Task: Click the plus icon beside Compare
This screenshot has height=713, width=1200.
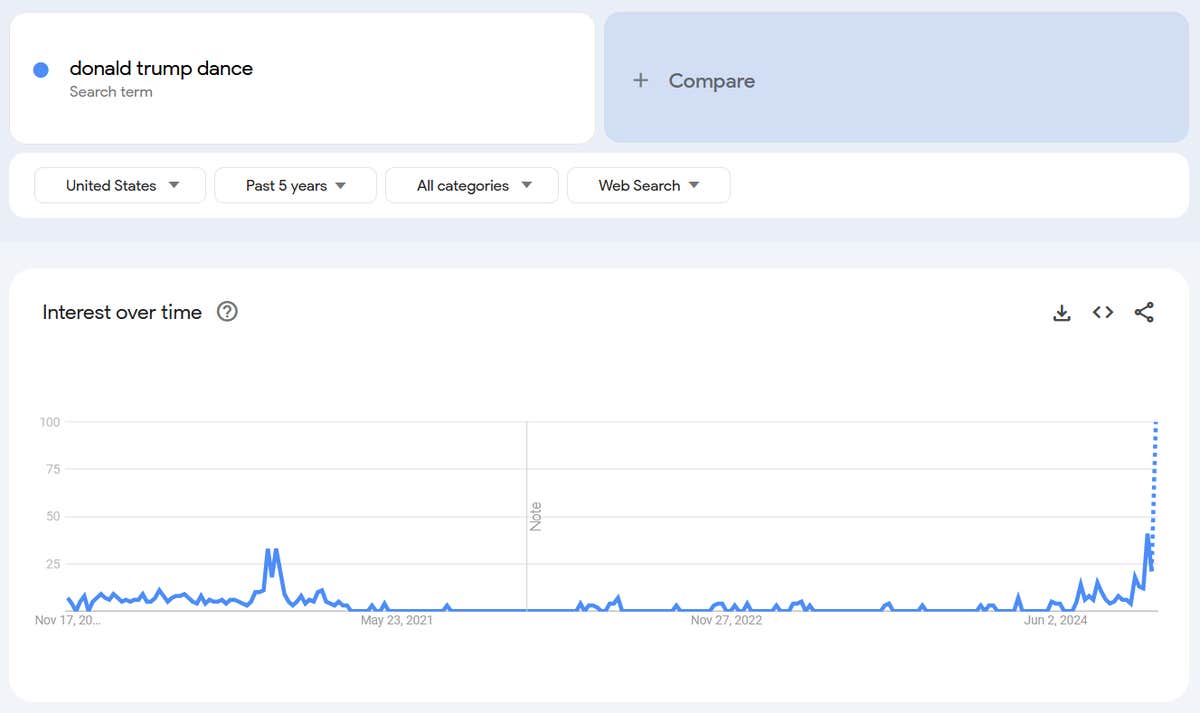Action: (641, 81)
